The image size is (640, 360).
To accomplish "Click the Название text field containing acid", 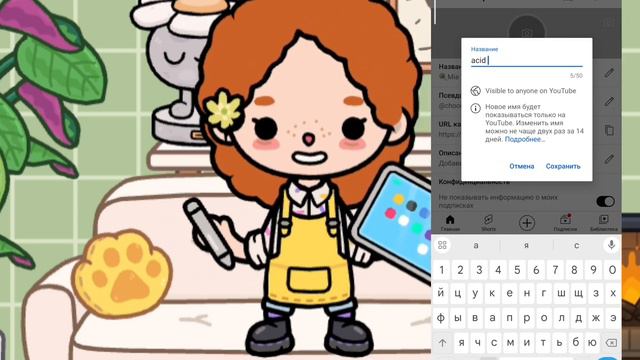I will (527, 60).
